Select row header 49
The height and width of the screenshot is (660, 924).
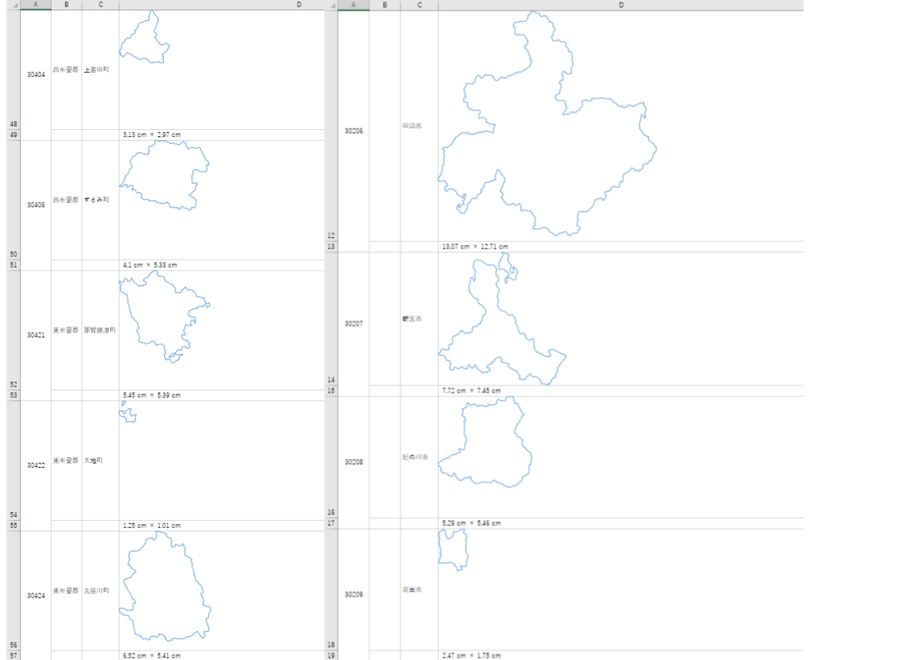point(14,135)
